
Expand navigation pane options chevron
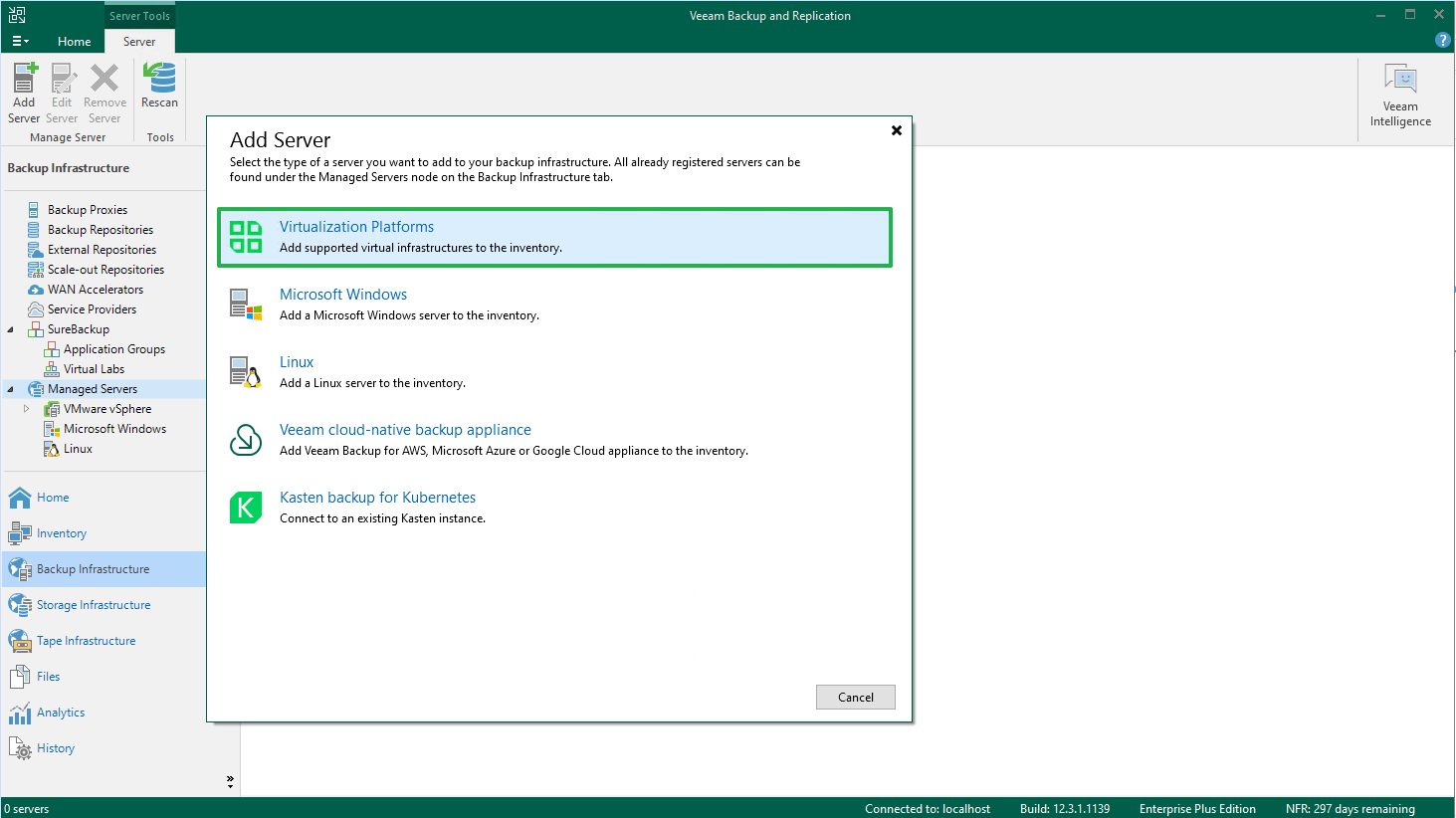230,781
